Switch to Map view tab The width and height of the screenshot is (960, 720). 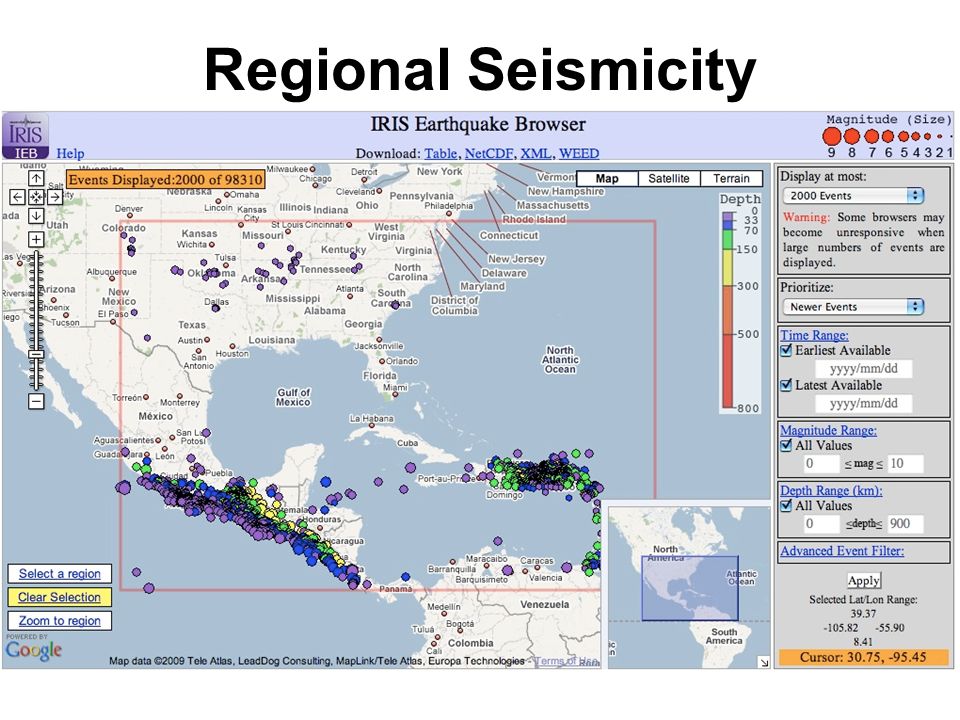click(x=607, y=179)
